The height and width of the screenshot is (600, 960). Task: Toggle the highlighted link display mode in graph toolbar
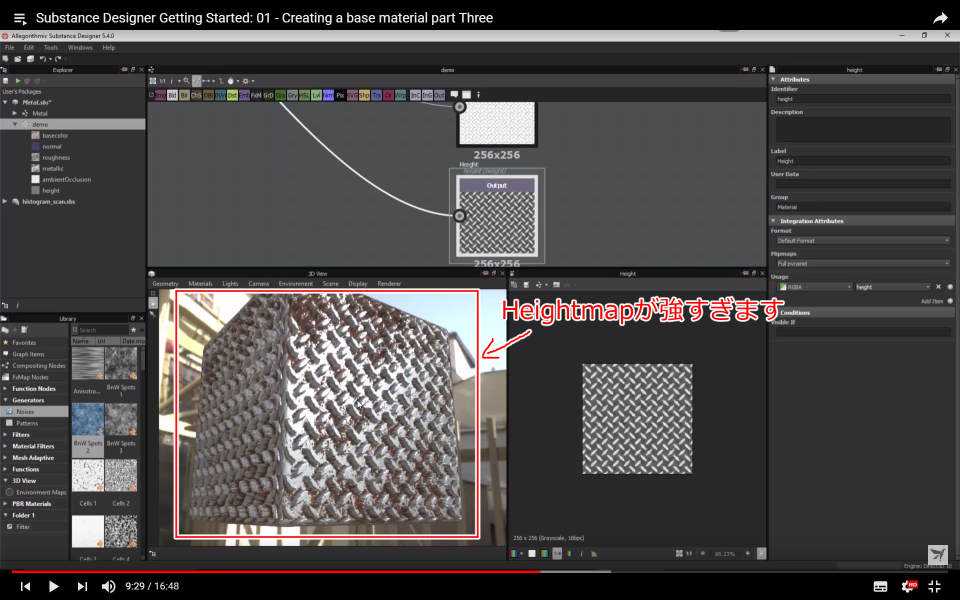(196, 81)
